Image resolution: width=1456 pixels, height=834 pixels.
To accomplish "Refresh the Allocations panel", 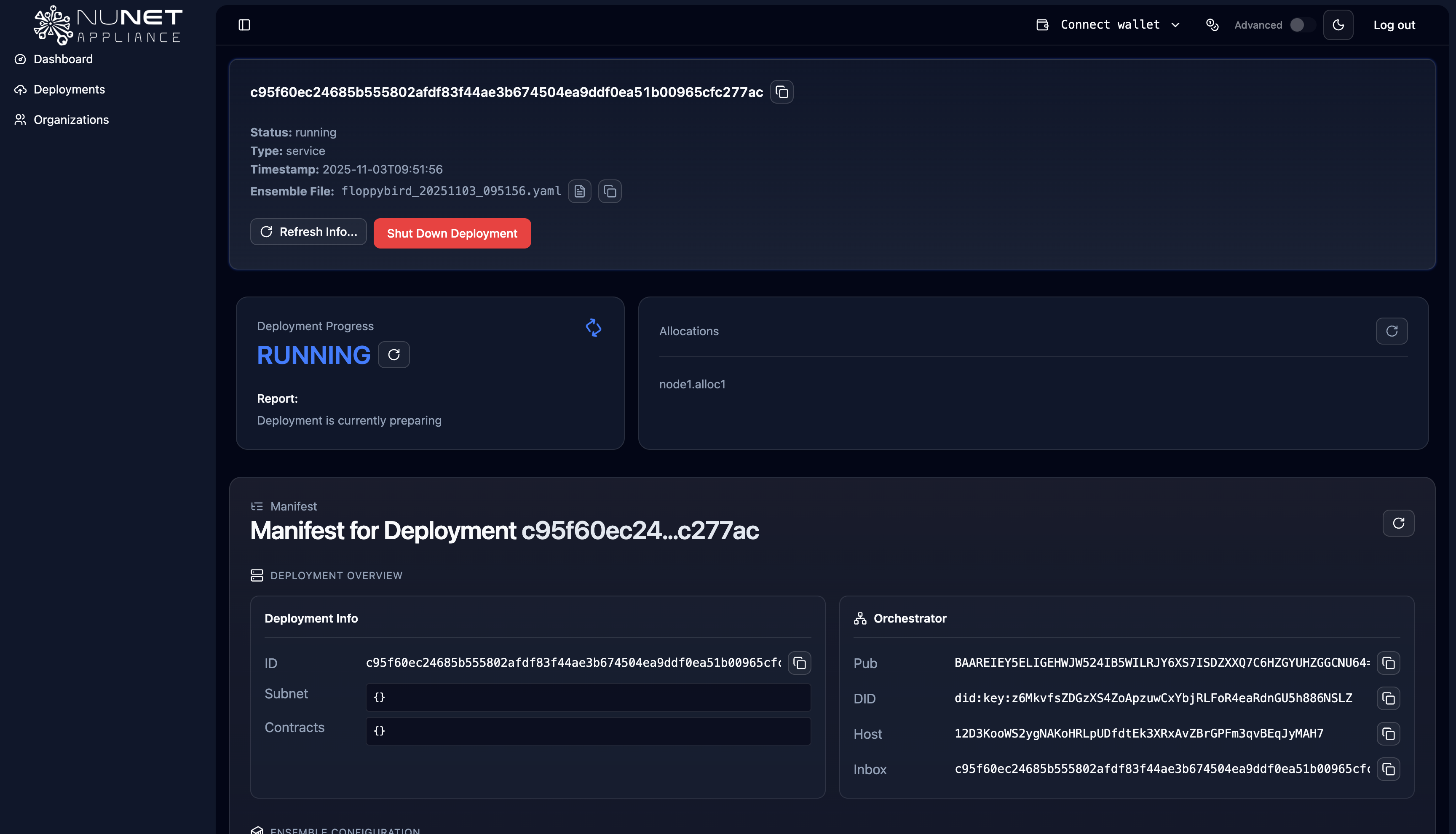I will (x=1391, y=331).
